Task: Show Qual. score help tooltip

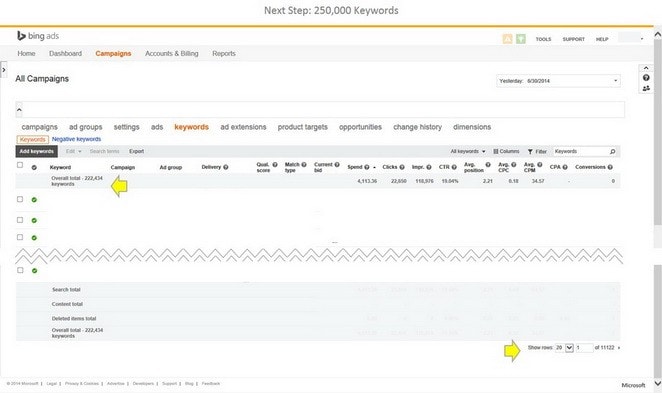Action: (275, 165)
